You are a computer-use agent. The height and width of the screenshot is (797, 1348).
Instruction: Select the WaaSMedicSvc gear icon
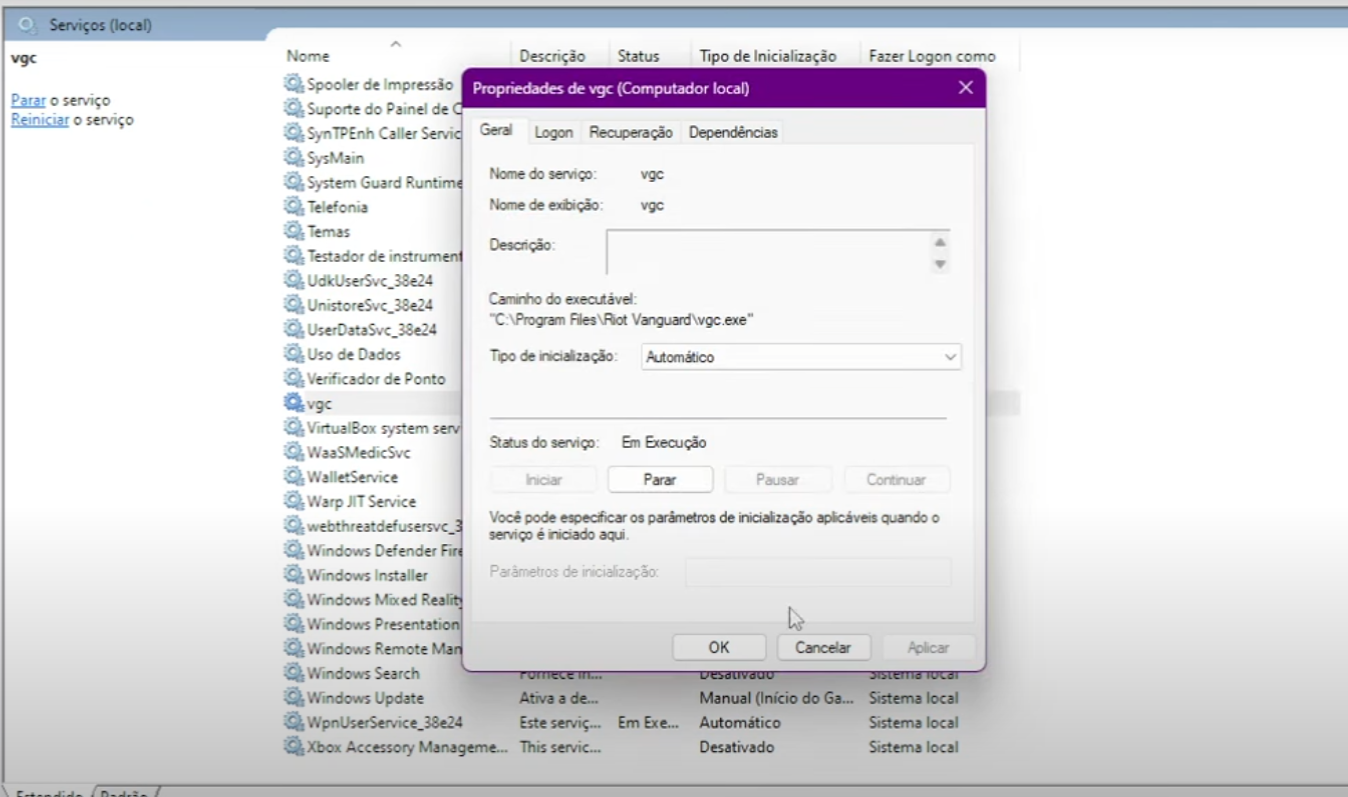pyautogui.click(x=294, y=452)
